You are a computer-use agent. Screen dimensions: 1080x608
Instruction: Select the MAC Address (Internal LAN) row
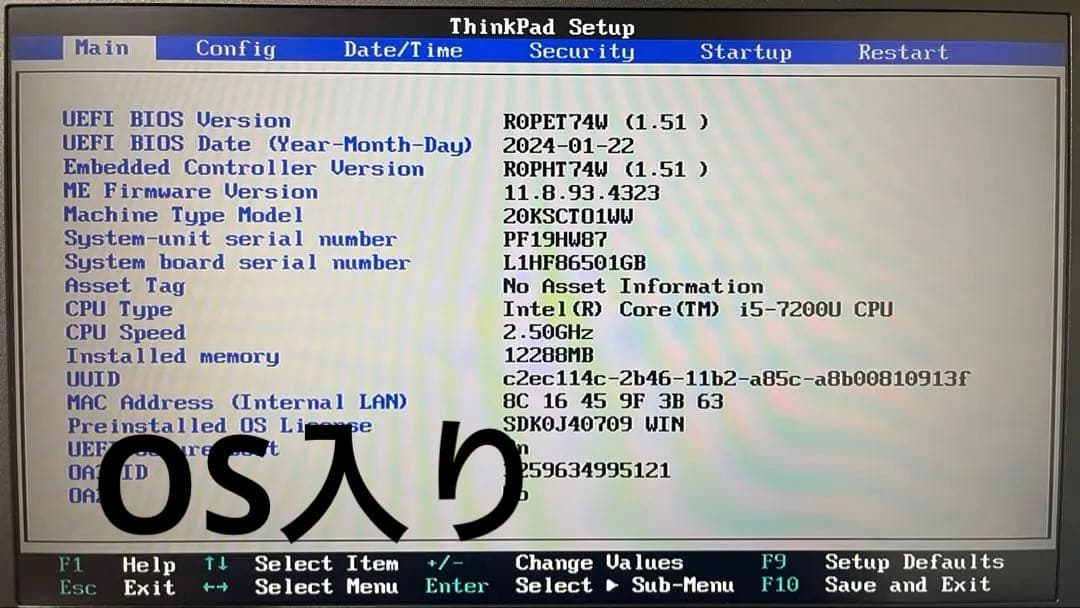[x=235, y=402]
